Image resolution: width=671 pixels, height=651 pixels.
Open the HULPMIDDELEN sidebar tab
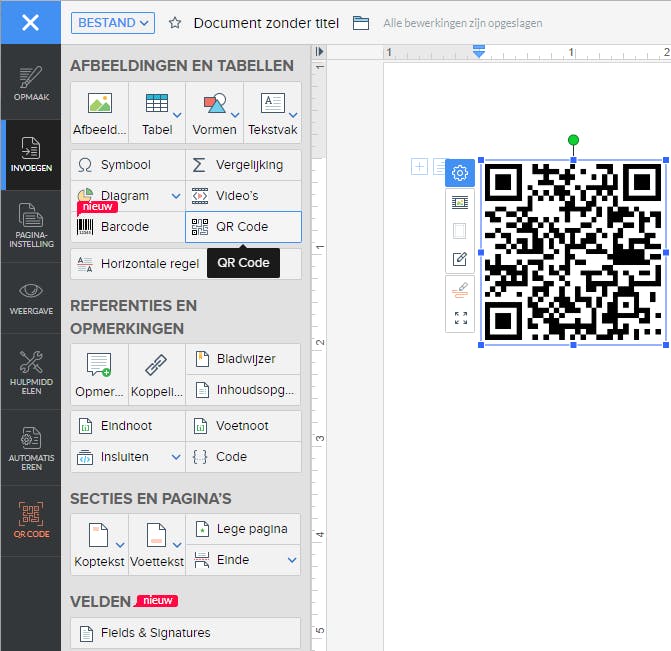(x=31, y=372)
